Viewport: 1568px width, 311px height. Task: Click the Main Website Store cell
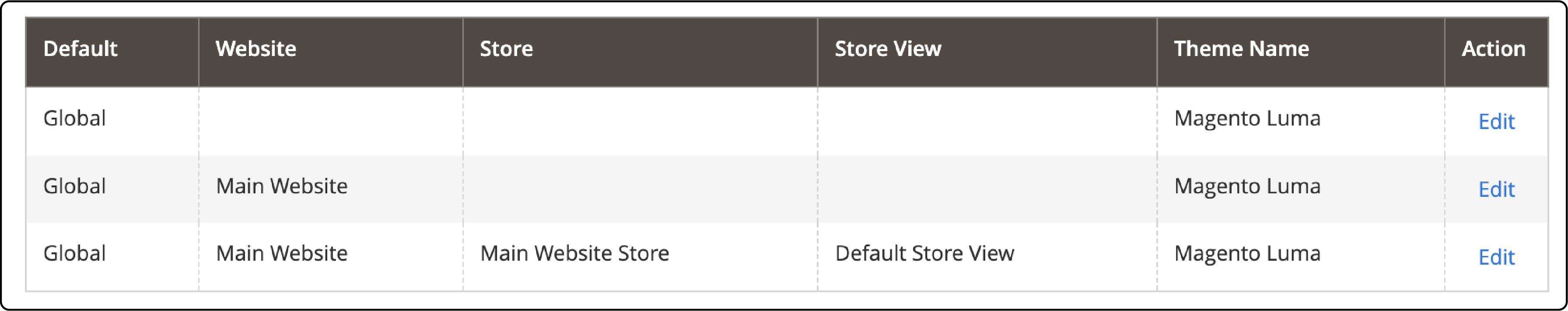point(574,253)
